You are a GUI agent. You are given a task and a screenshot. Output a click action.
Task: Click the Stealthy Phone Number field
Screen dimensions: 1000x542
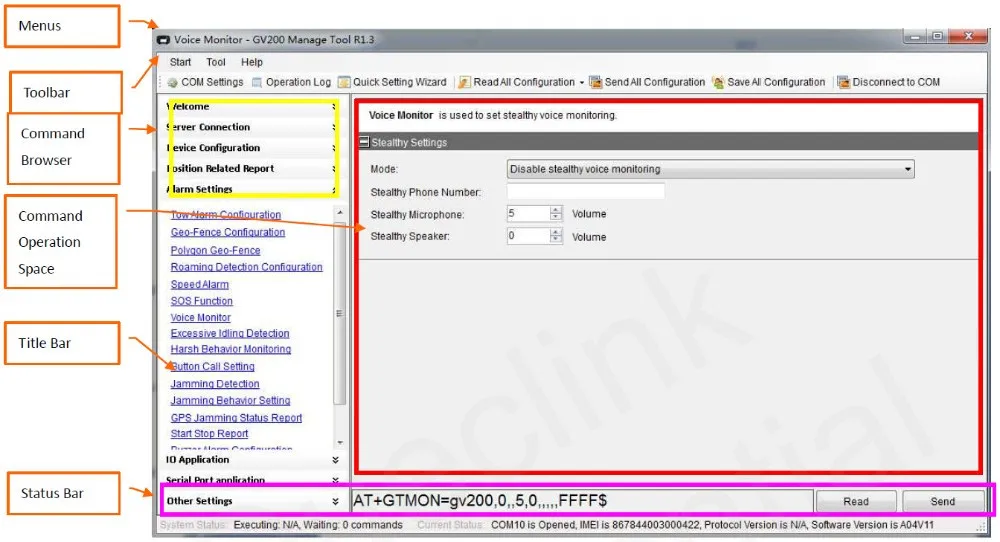(585, 191)
